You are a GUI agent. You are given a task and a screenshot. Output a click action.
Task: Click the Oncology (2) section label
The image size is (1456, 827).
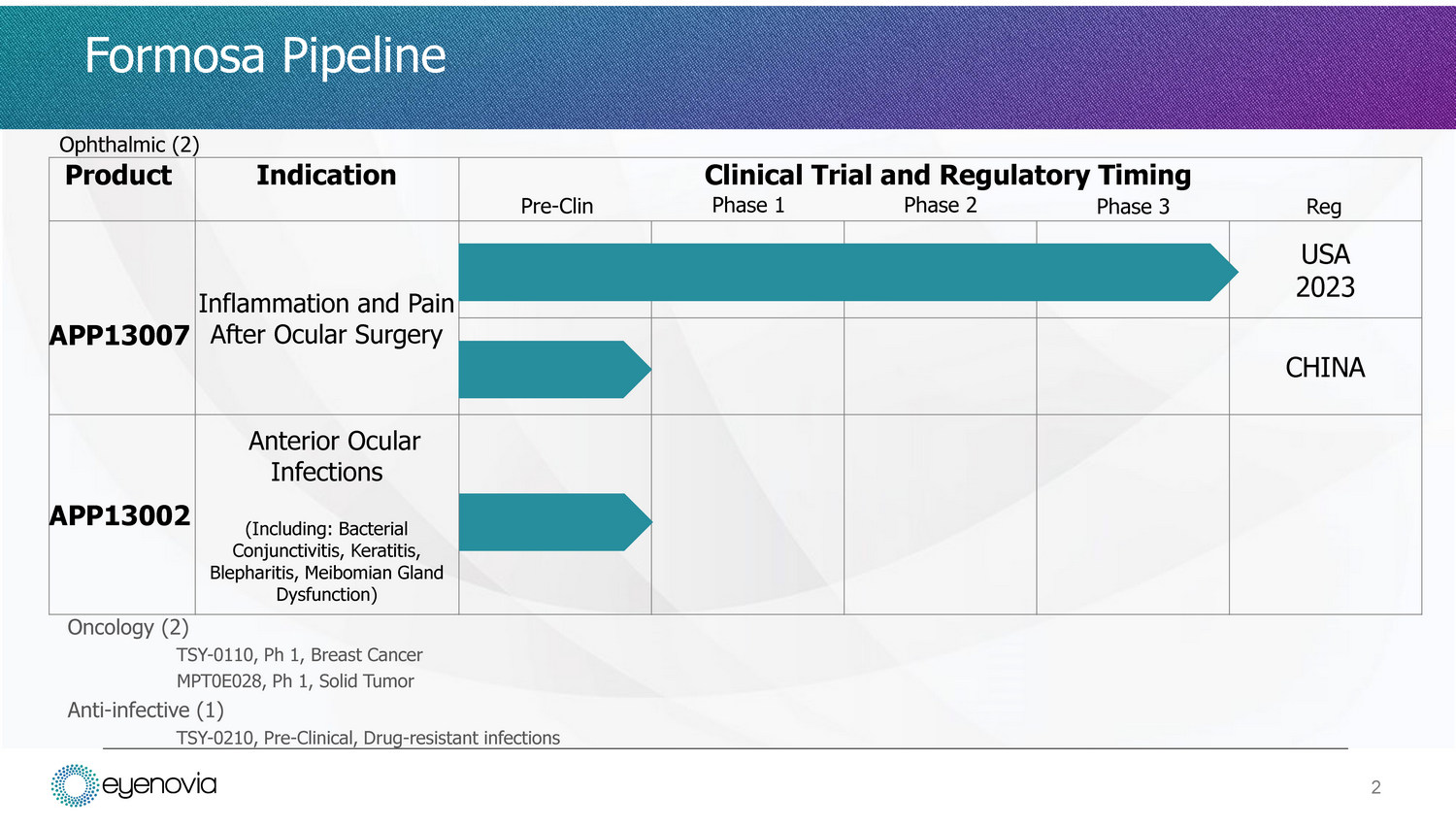click(x=128, y=627)
